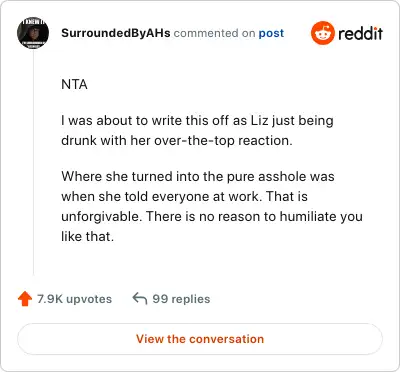Click the line starting "I was about to write"
Image resolution: width=400 pixels, height=372 pixels.
click(x=197, y=121)
